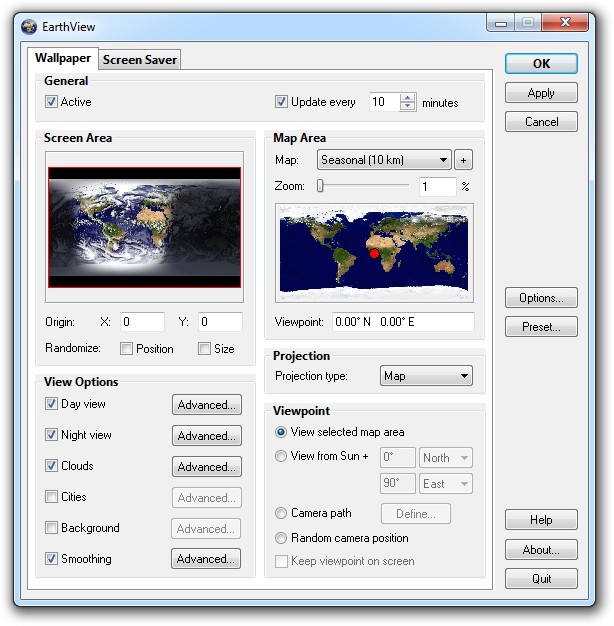Select View from Sun radio button
Image resolution: width=614 pixels, height=626 pixels.
tap(281, 456)
